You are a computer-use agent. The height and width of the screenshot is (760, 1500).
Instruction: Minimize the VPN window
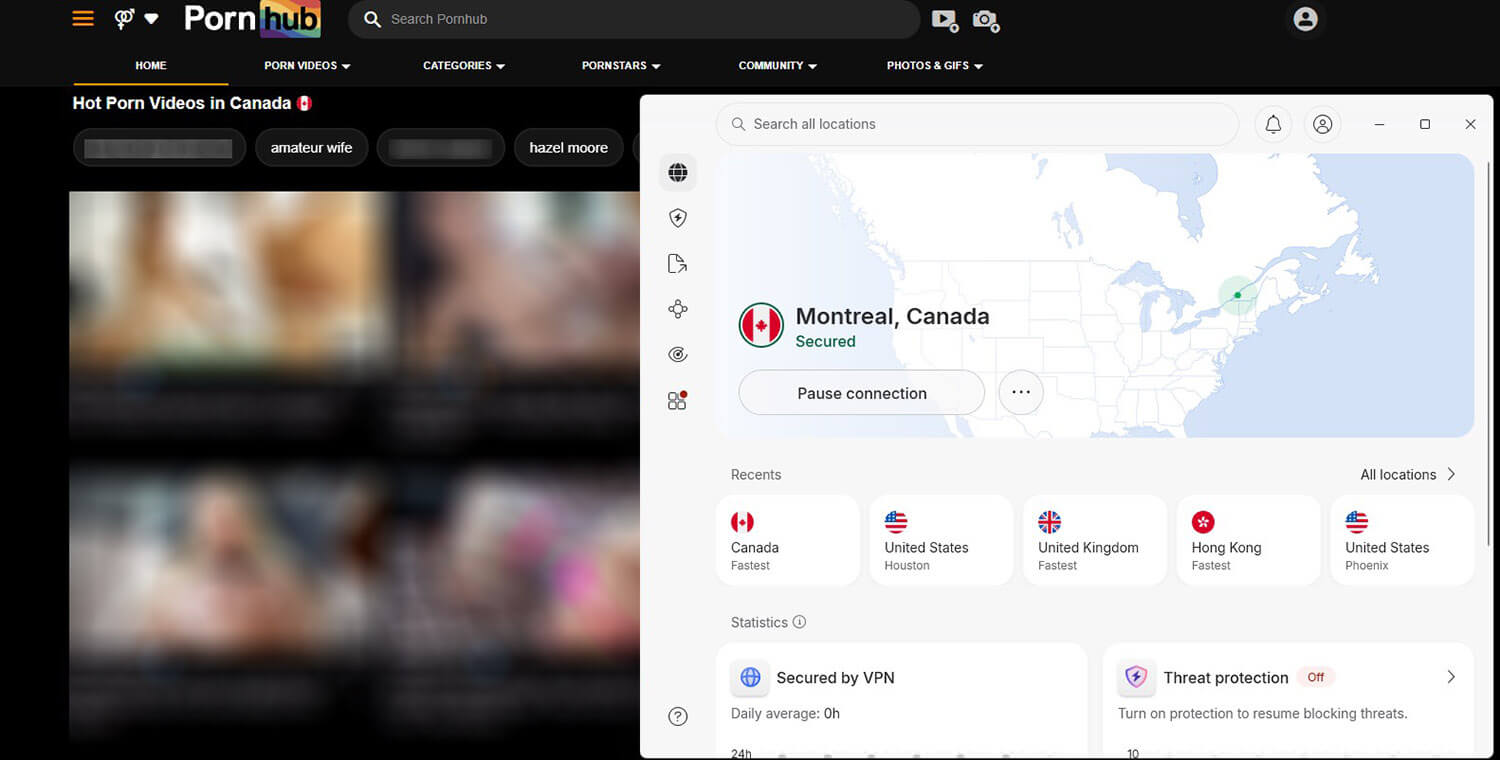pos(1380,124)
